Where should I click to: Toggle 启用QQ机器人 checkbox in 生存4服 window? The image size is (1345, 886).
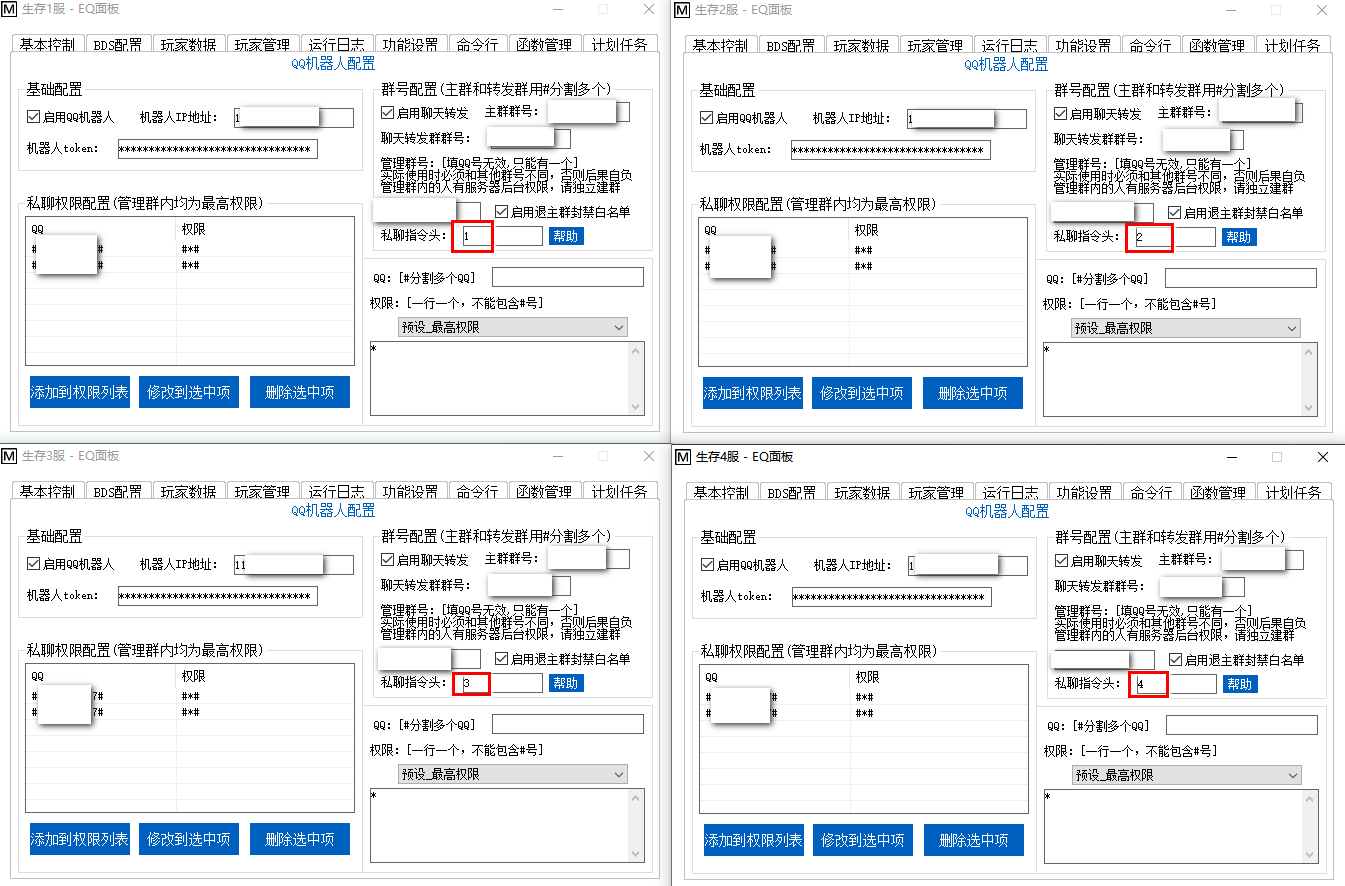coord(708,565)
